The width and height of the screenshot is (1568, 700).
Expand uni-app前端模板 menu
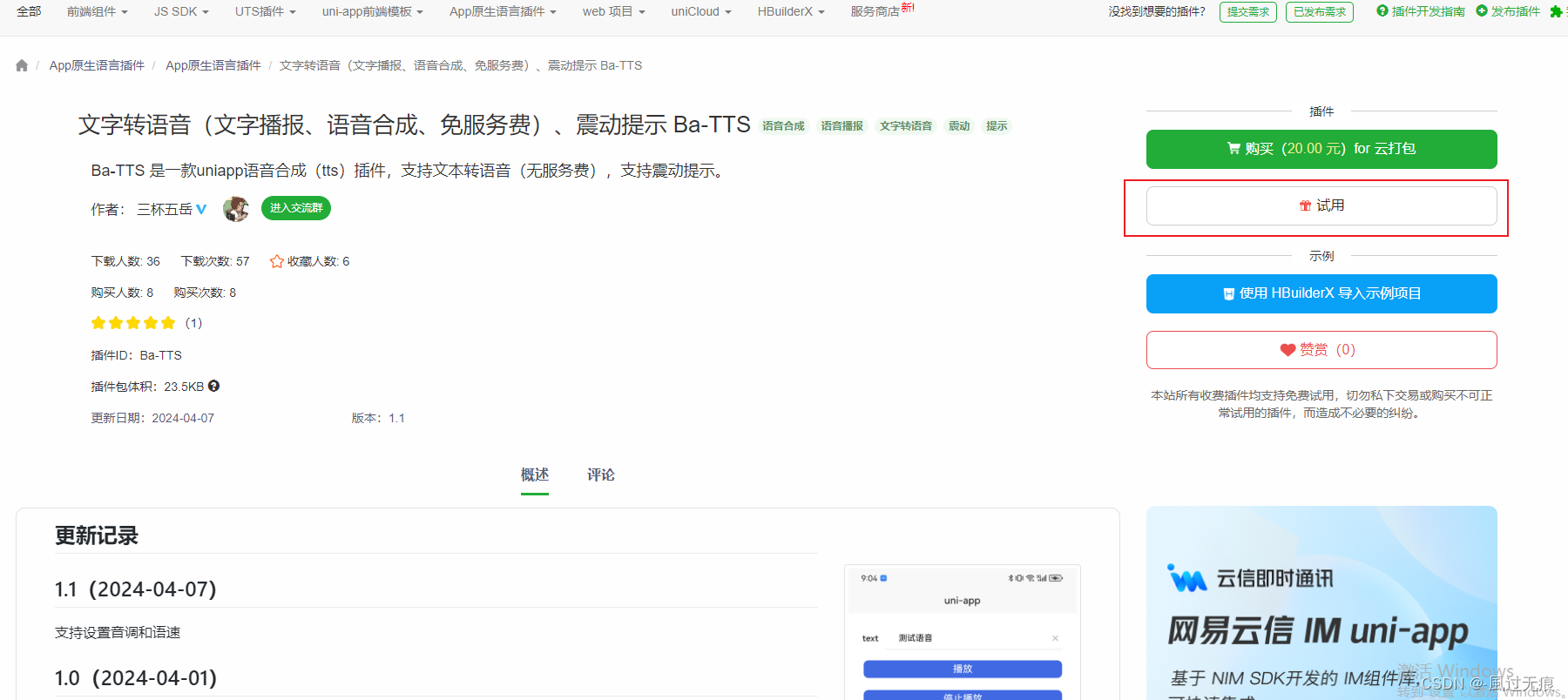point(373,11)
